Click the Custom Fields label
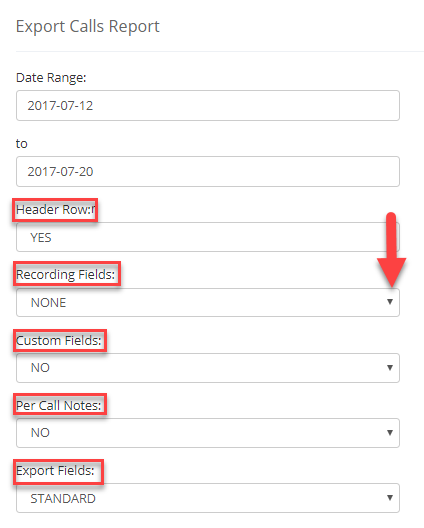The image size is (424, 528). point(59,340)
